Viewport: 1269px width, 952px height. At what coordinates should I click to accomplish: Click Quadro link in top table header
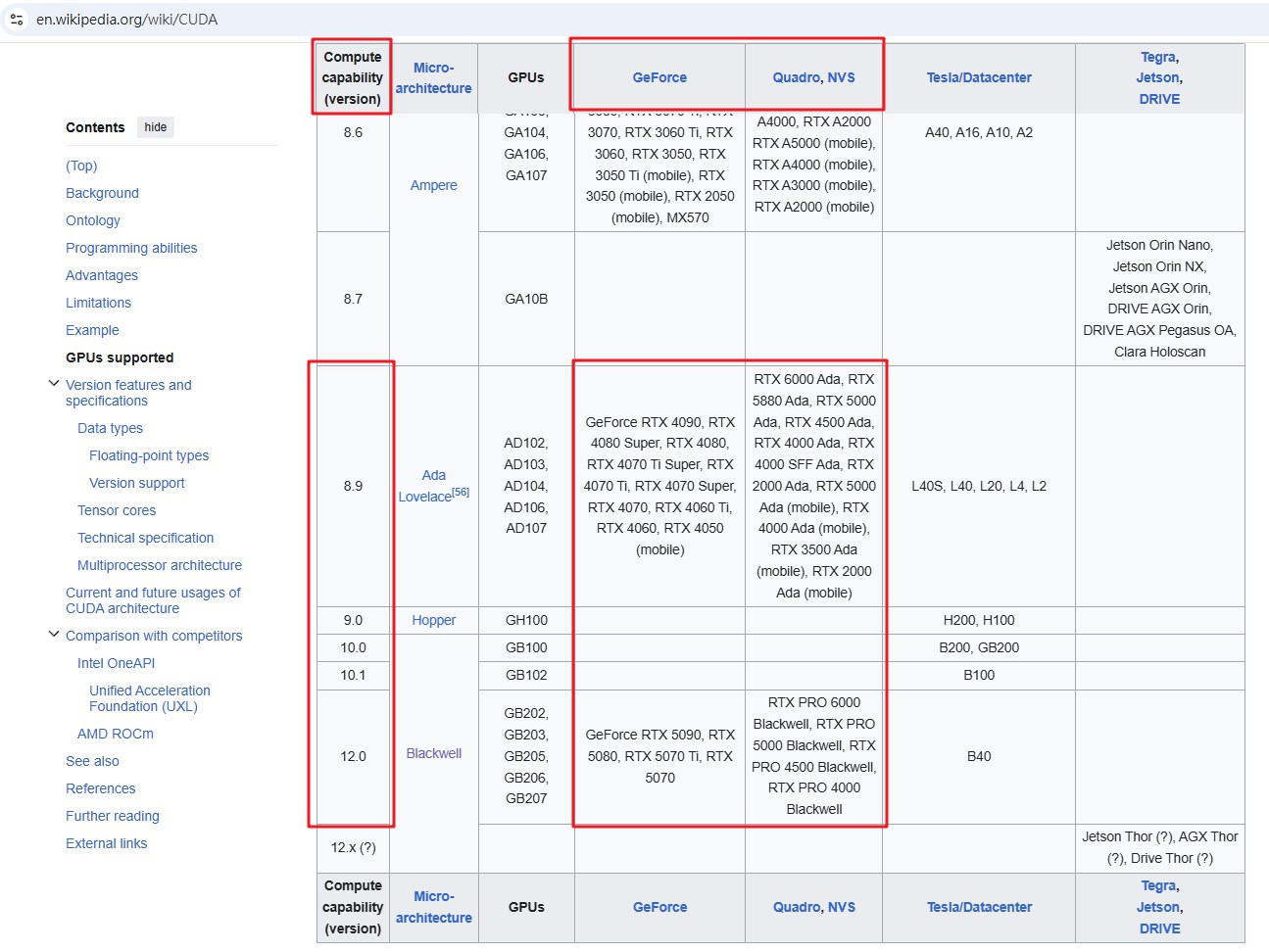(x=797, y=77)
